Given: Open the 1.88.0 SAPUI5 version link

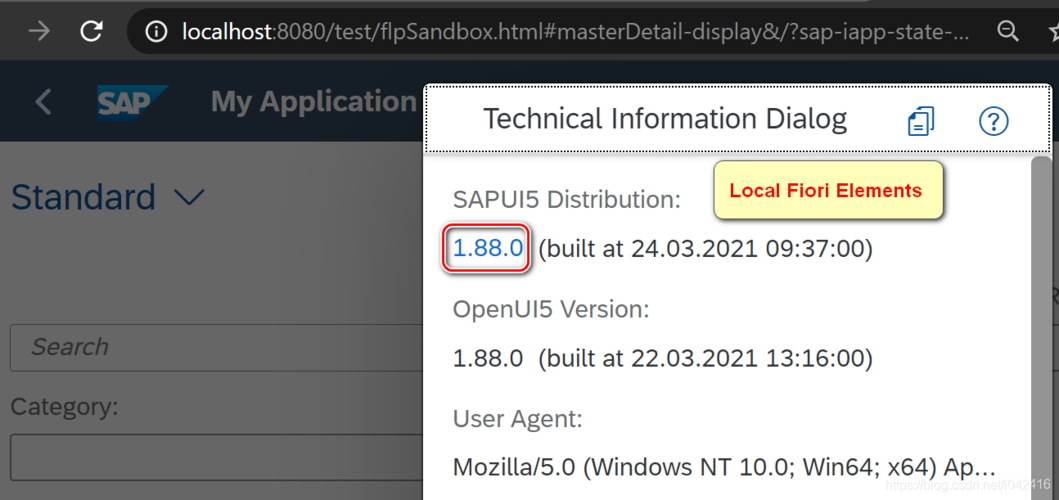Looking at the screenshot, I should (487, 248).
